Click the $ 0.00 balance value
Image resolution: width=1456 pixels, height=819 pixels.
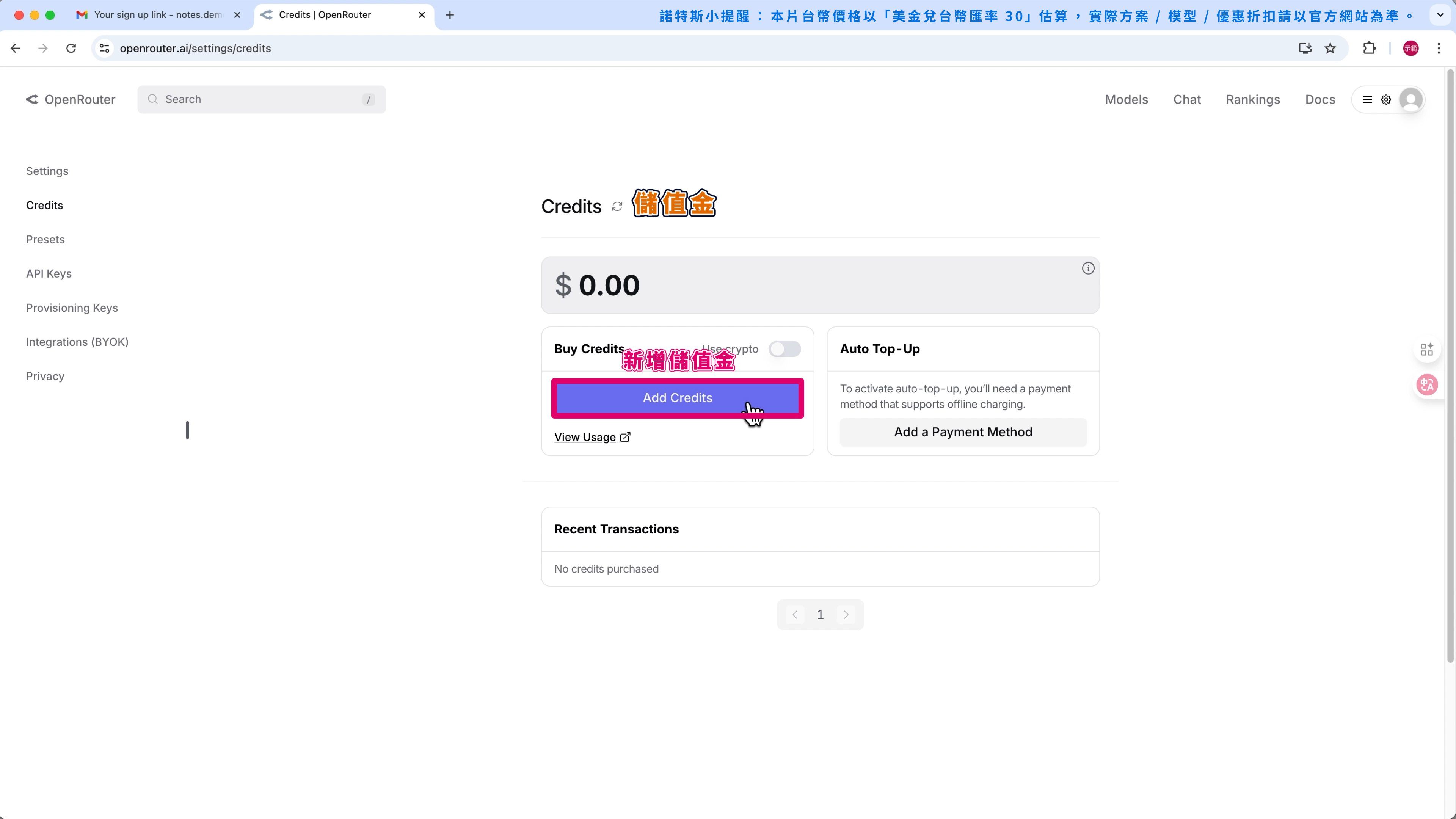pos(598,285)
